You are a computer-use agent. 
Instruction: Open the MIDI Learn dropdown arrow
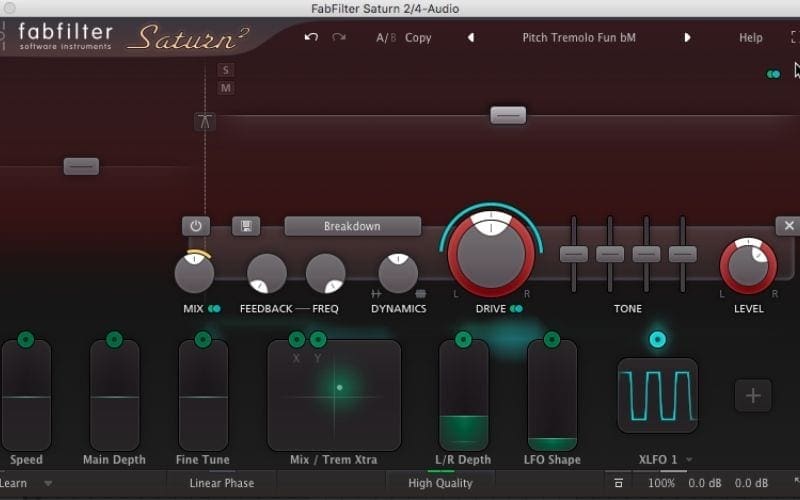pos(47,483)
